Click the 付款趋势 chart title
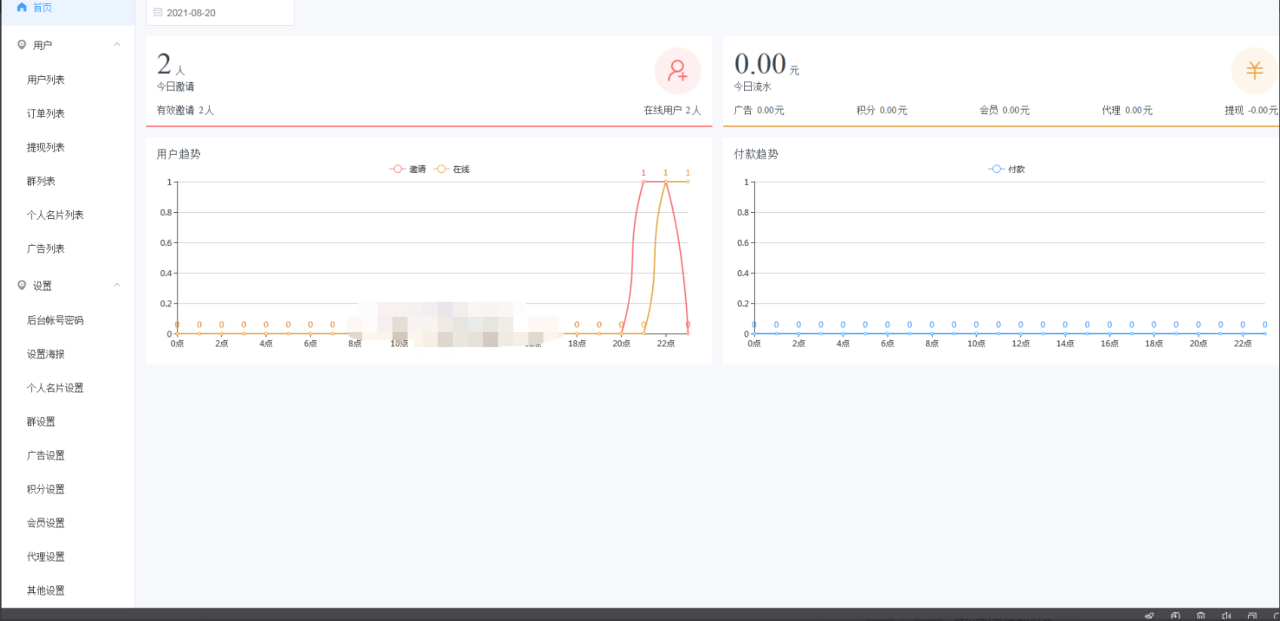1280x621 pixels. pyautogui.click(x=756, y=154)
